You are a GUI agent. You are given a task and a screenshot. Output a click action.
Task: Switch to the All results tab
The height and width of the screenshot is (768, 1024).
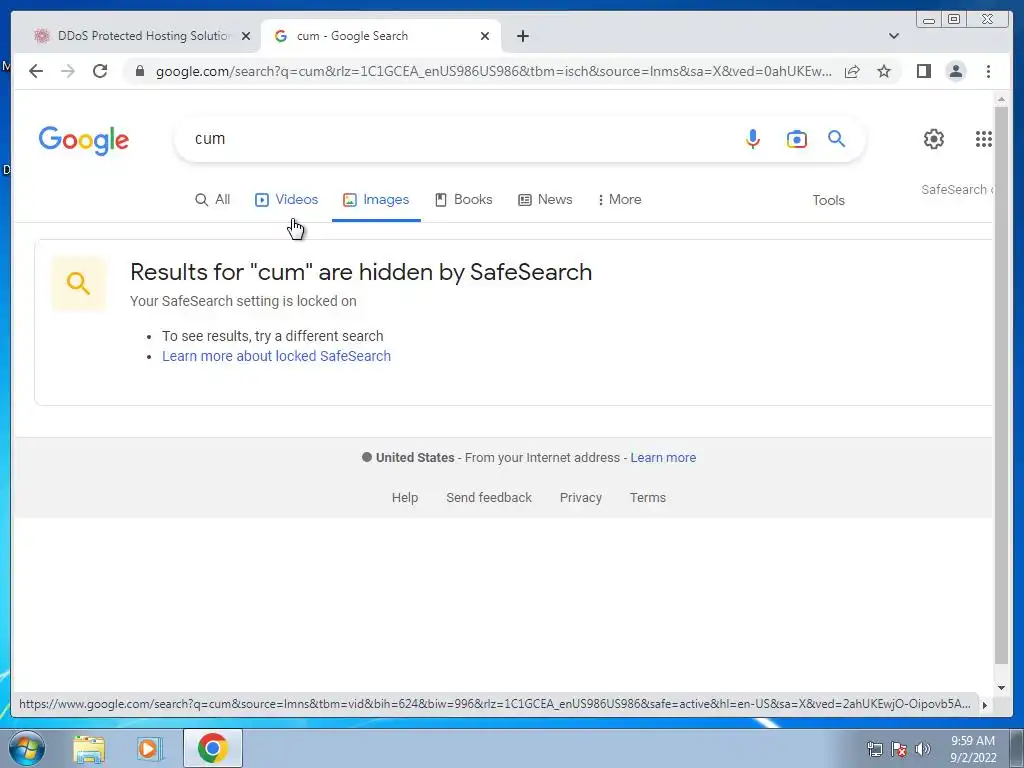[213, 199]
